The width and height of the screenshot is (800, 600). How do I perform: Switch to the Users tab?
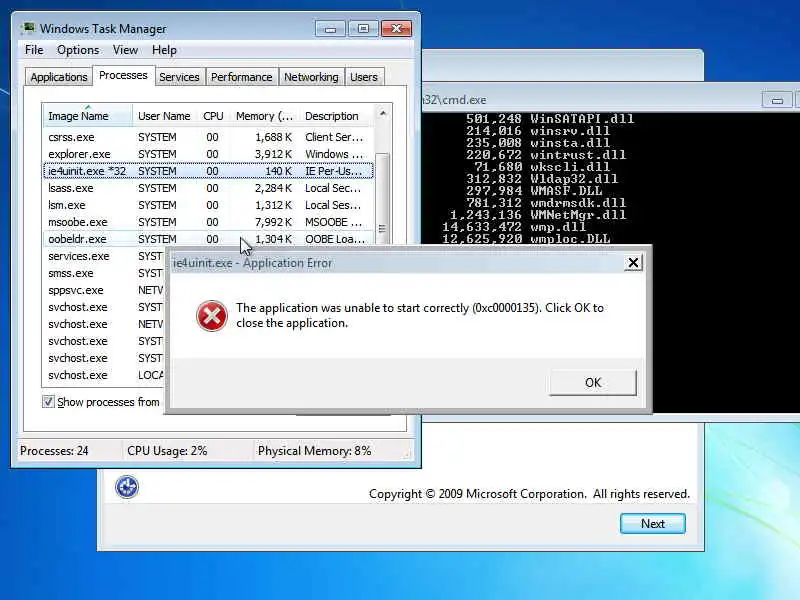[x=364, y=77]
